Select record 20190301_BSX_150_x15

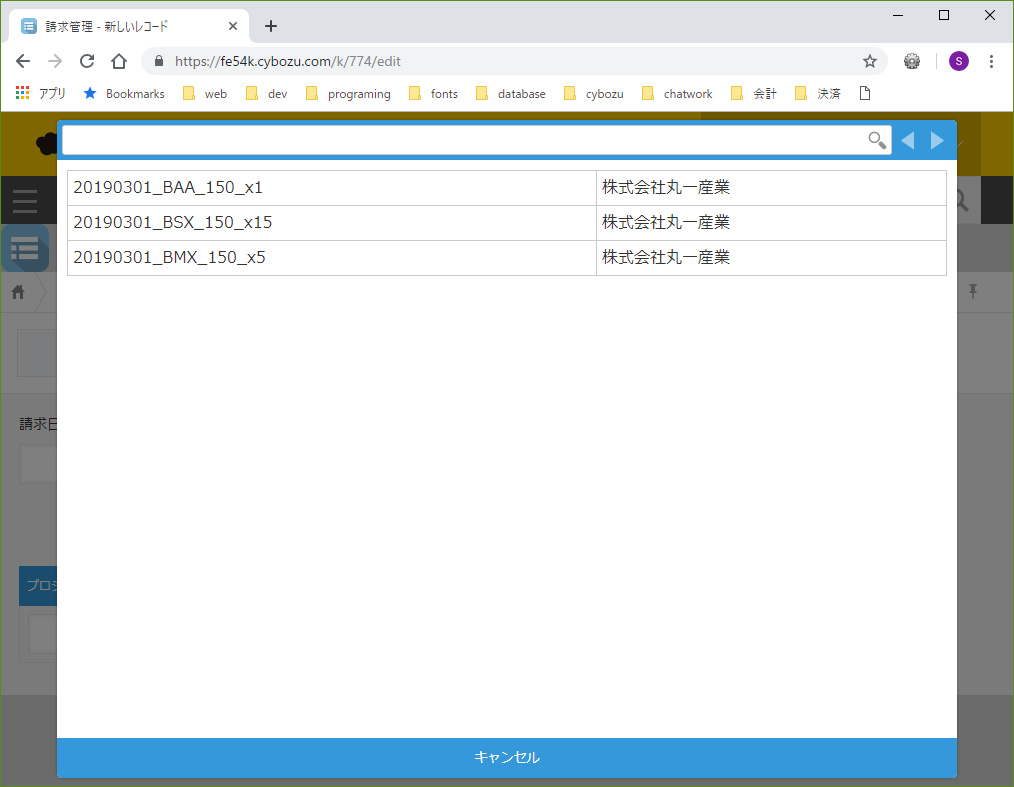(x=173, y=223)
